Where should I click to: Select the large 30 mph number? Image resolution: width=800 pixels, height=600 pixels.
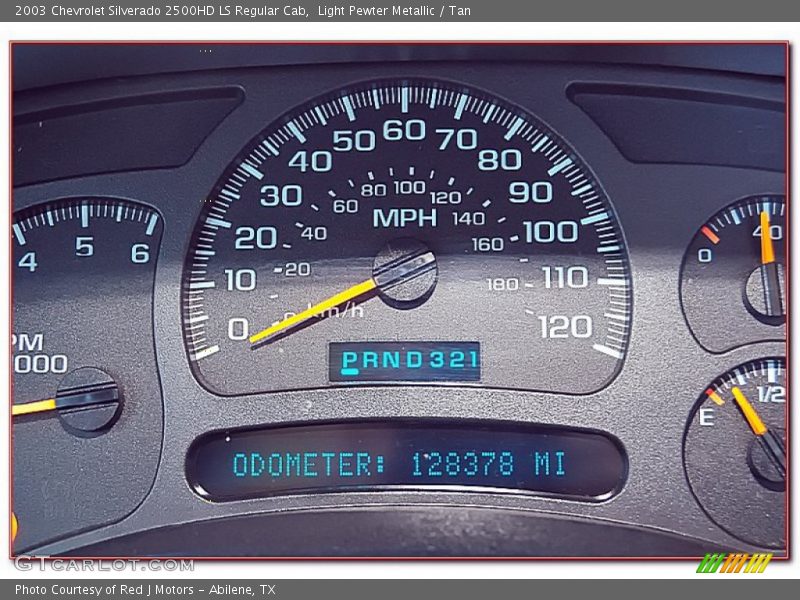pos(281,195)
